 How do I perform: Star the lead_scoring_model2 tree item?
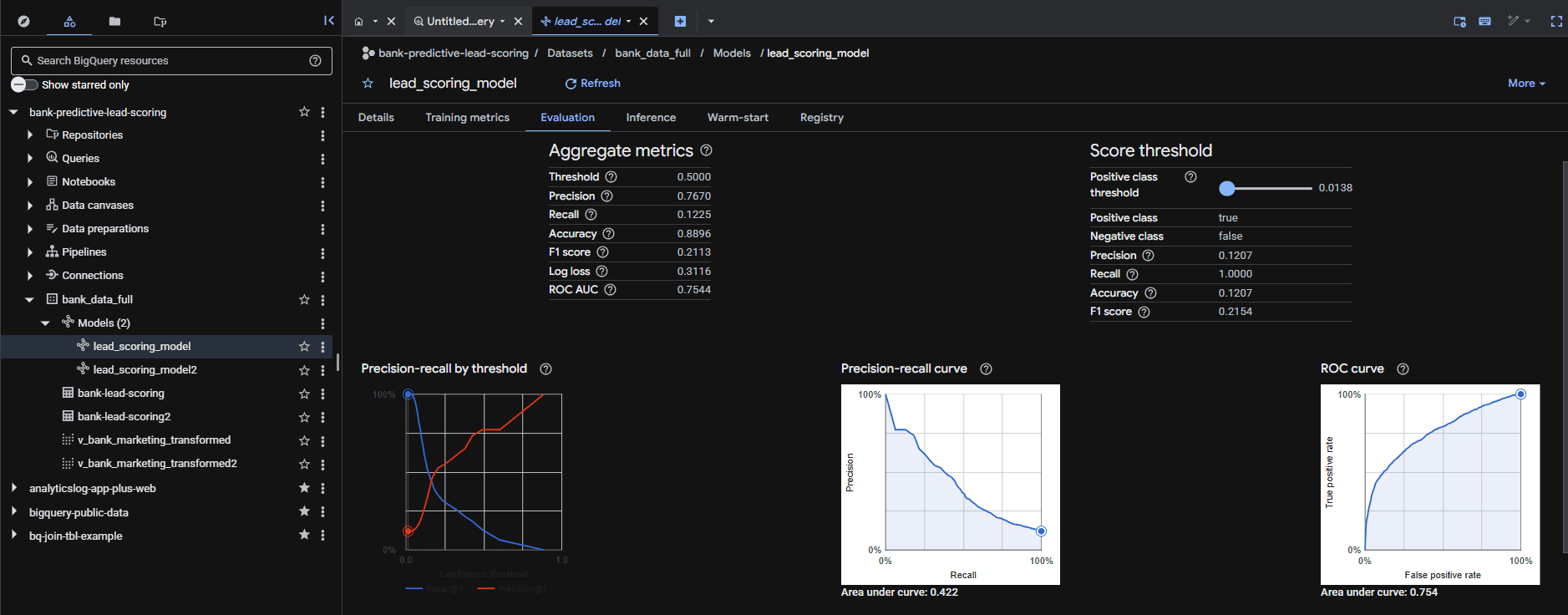click(x=304, y=370)
